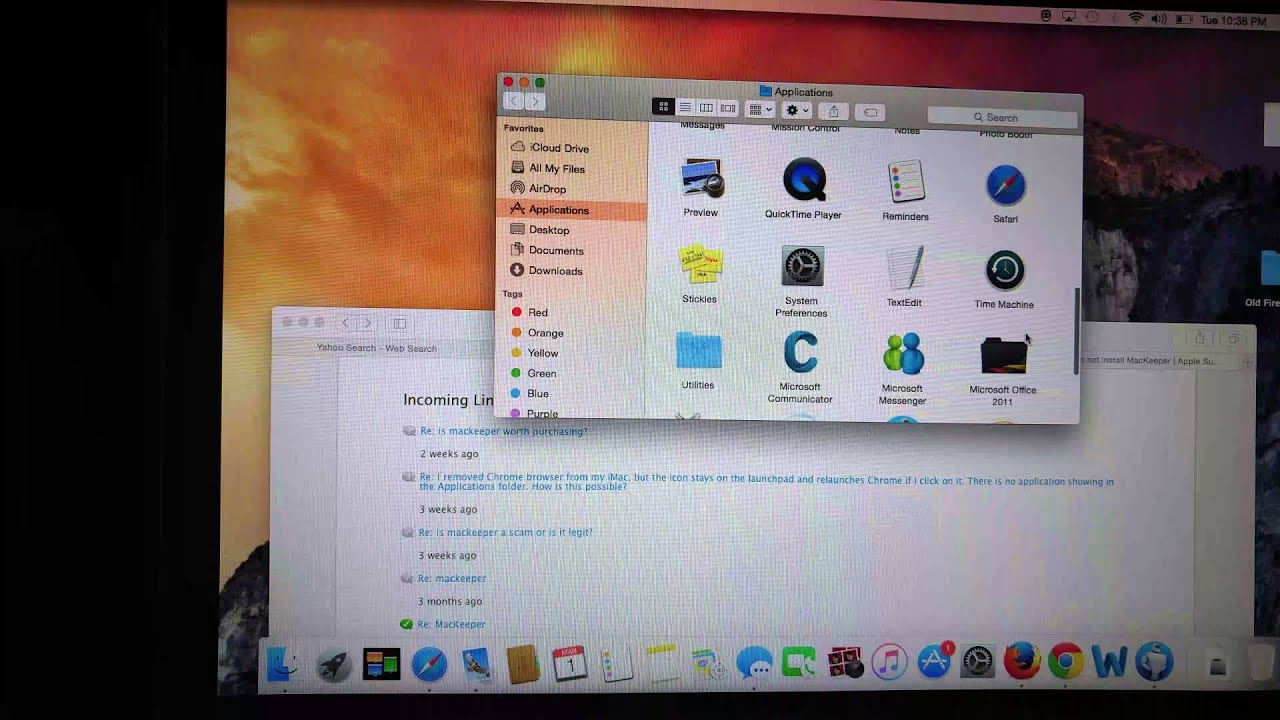Click the volume menu bar icon
Image resolution: width=1280 pixels, height=720 pixels.
1159,19
